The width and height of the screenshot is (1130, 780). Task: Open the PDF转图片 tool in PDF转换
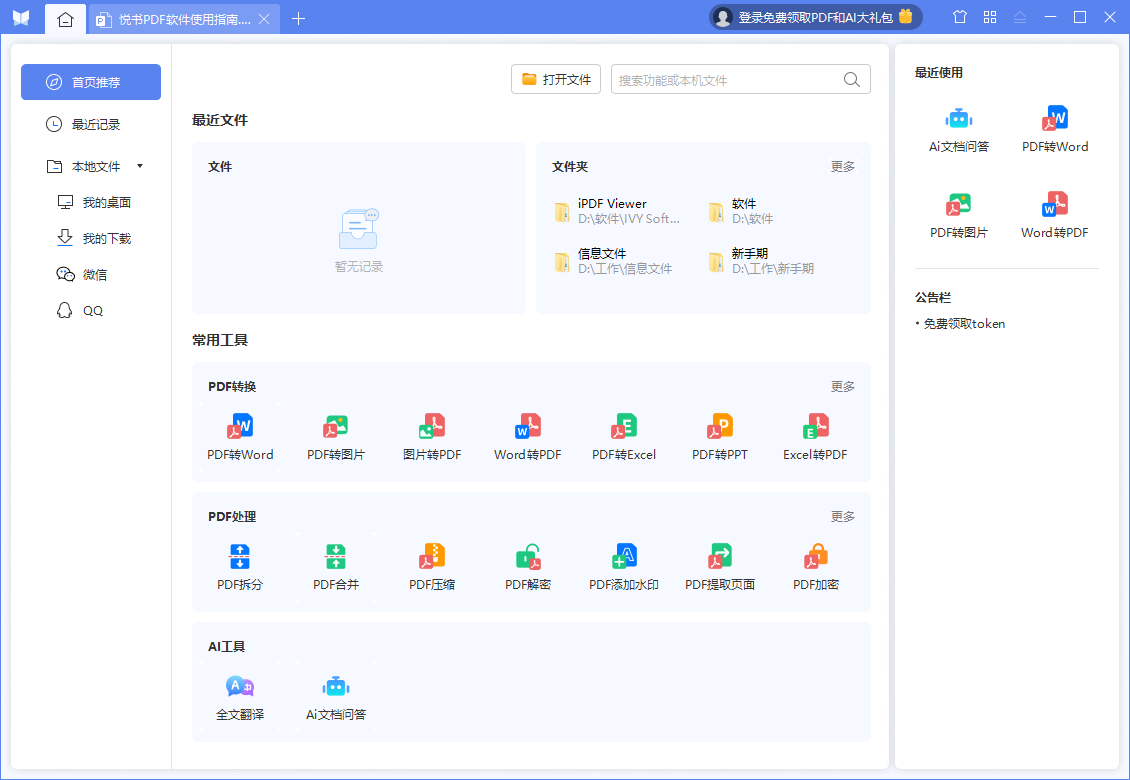coord(336,437)
